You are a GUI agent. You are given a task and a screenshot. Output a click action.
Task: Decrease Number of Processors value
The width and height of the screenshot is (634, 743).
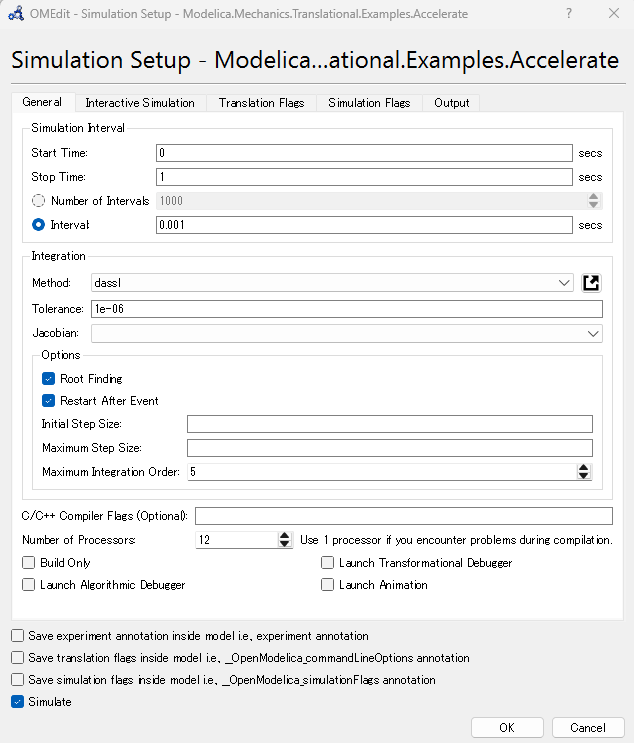point(284,544)
